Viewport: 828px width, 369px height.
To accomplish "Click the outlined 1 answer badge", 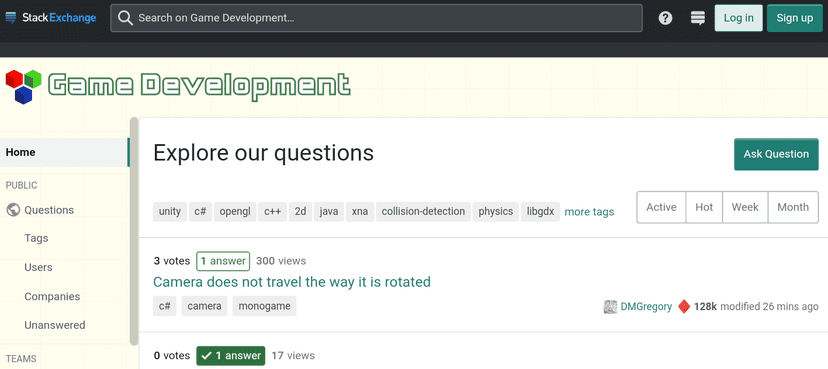I will [223, 261].
